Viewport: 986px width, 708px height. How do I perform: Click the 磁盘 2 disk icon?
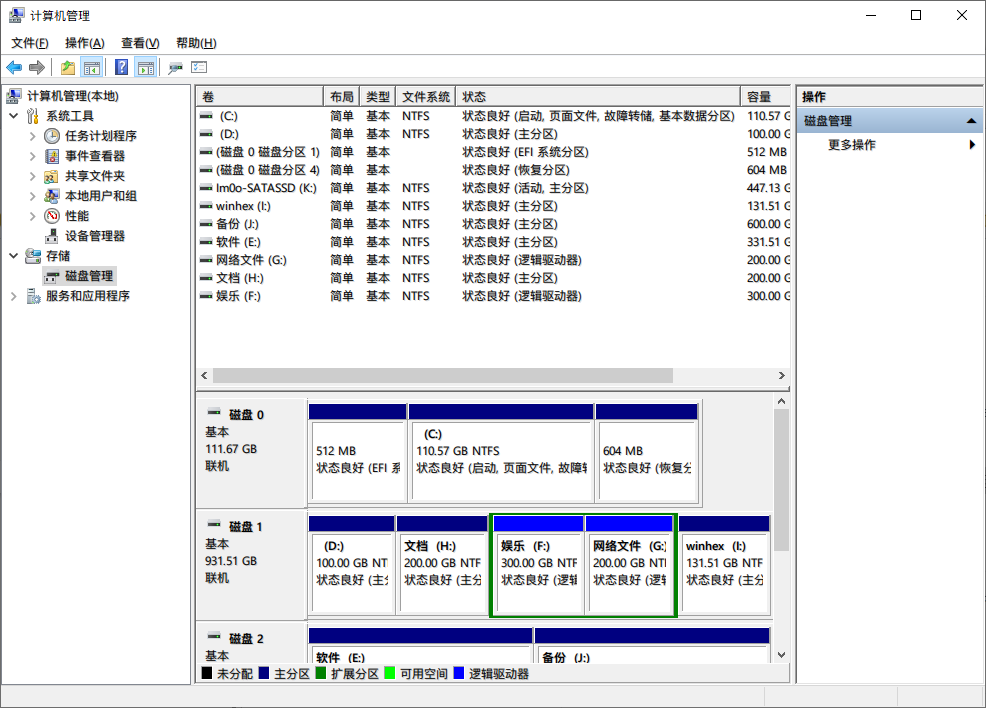pos(214,636)
